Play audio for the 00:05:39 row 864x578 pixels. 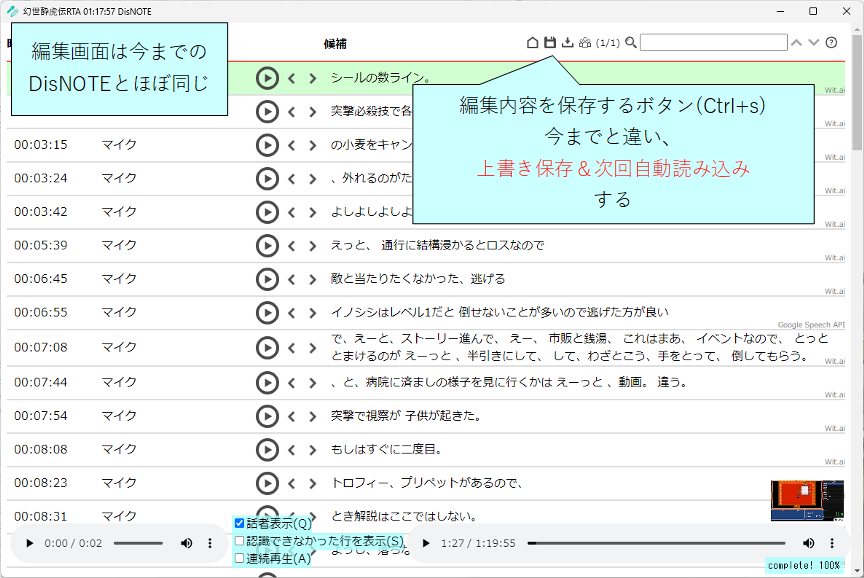[x=267, y=246]
